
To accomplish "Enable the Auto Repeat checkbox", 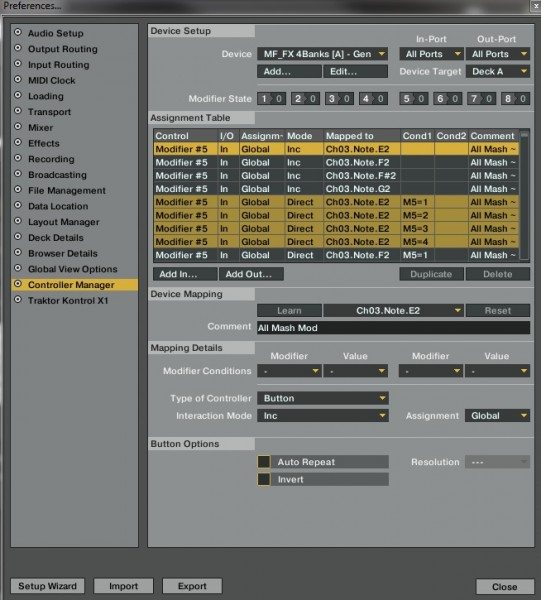I will click(x=264, y=462).
